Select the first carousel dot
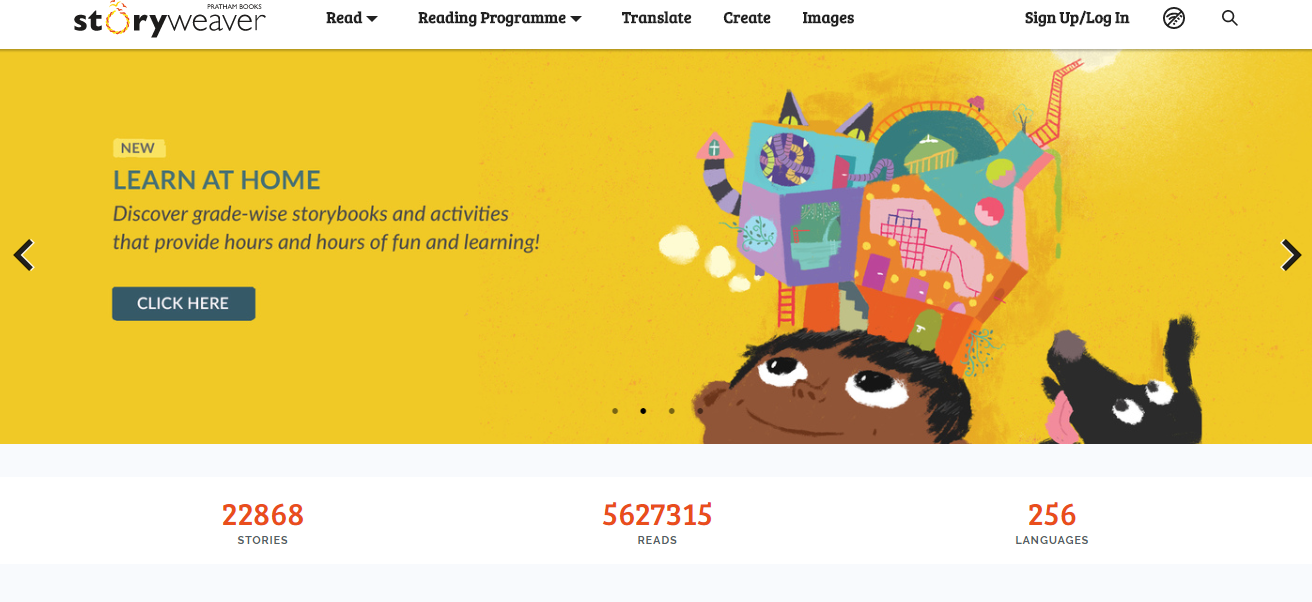 coord(615,411)
